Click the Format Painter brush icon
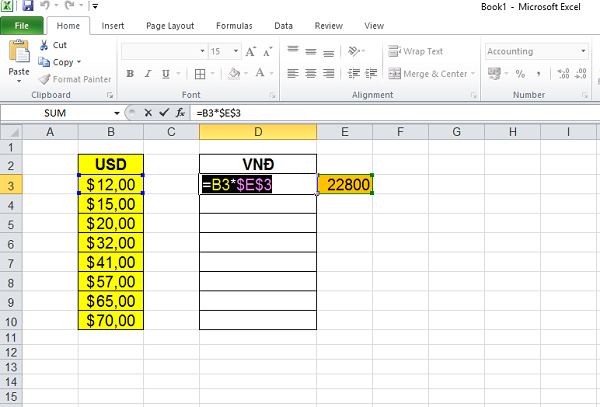Viewport: 600px width, 407px height. point(44,79)
